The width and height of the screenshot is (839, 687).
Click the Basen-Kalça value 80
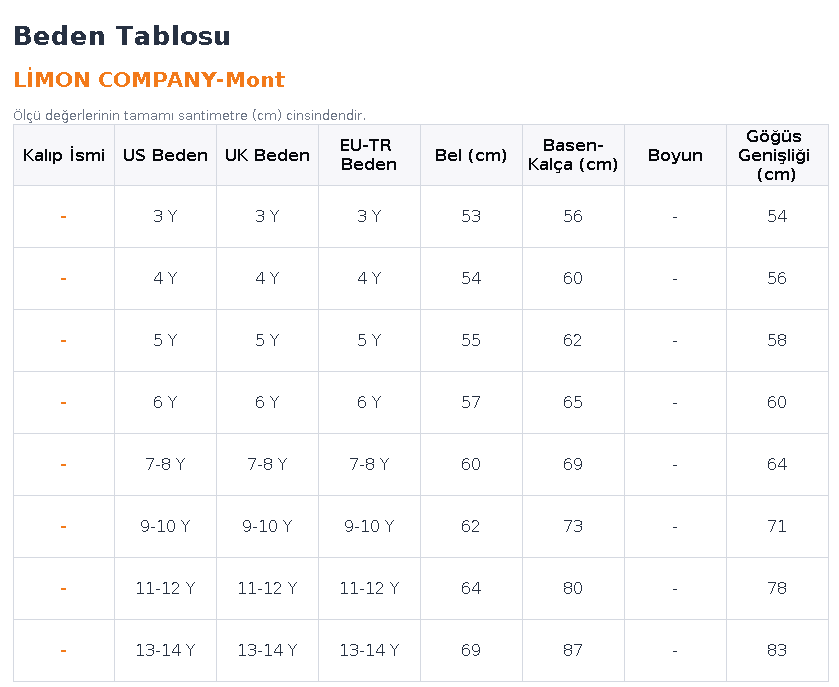click(x=573, y=589)
